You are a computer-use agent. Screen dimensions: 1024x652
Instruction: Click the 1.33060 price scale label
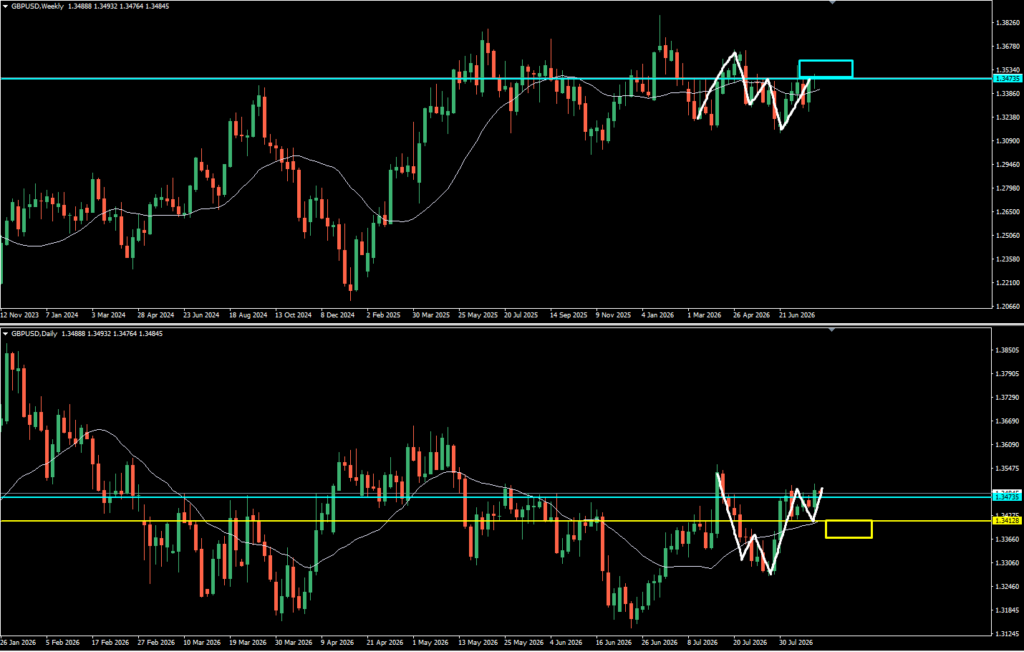1008,563
